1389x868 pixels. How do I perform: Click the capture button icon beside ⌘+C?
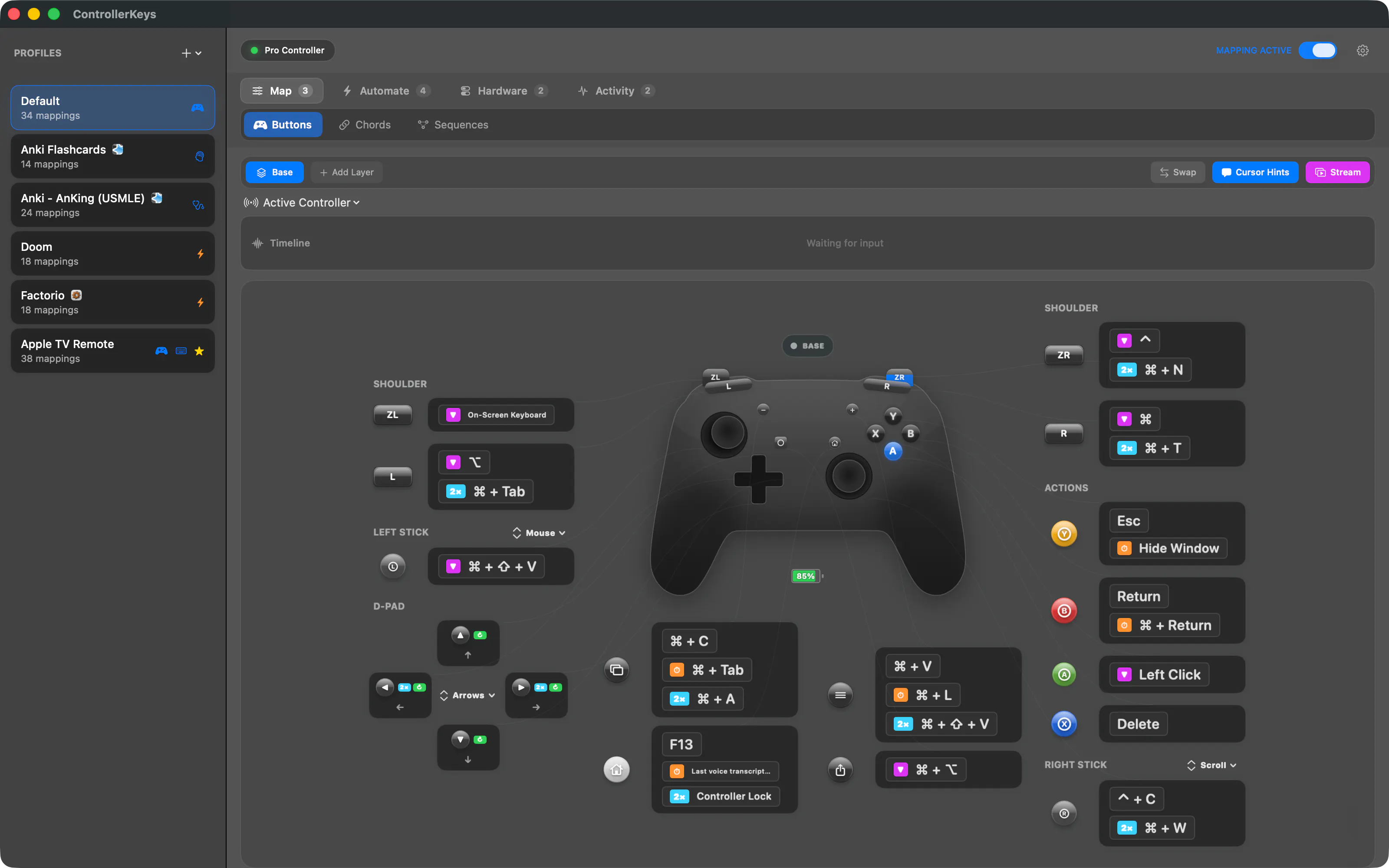pyautogui.click(x=616, y=669)
